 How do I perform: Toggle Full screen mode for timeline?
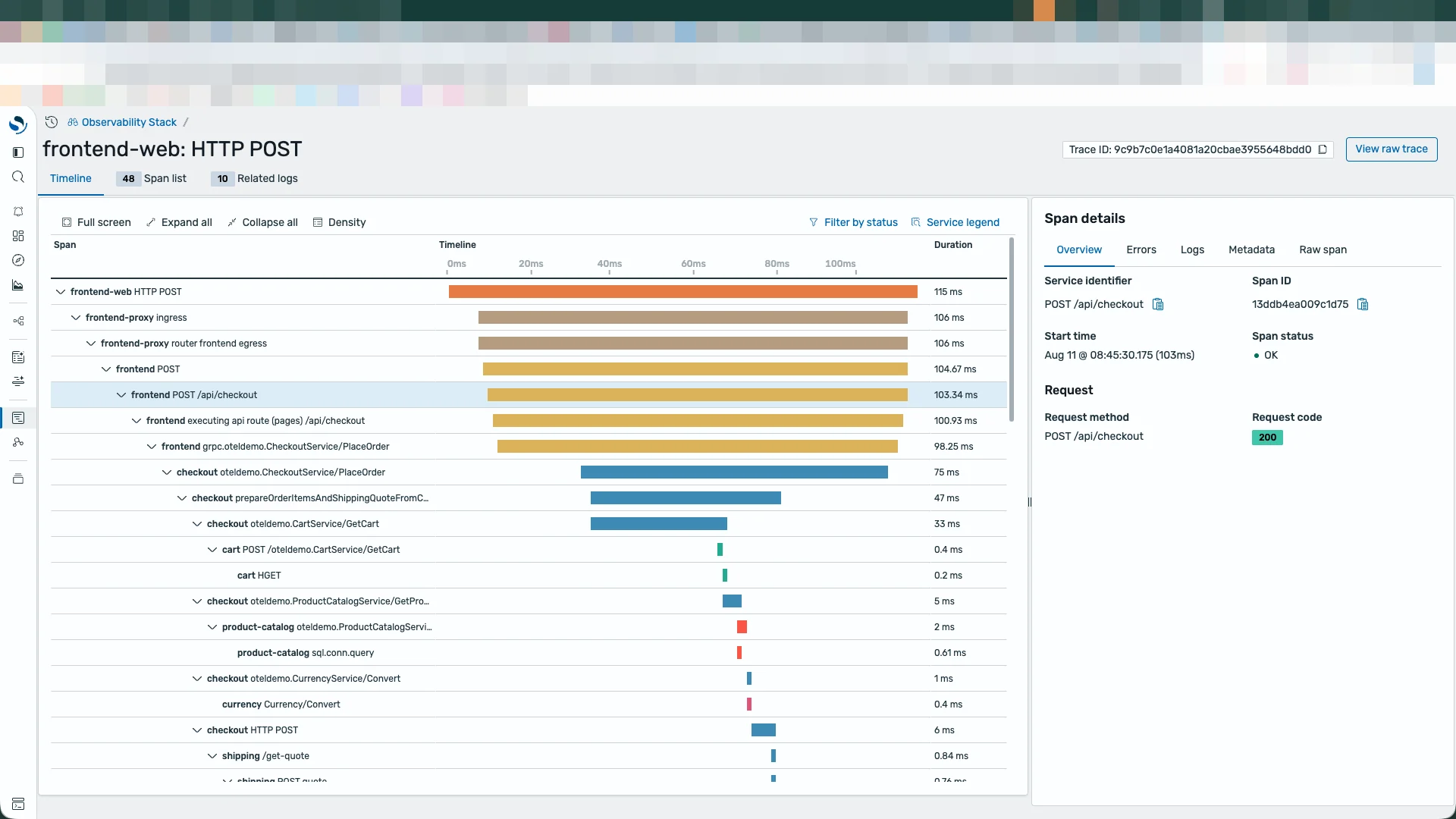point(96,222)
